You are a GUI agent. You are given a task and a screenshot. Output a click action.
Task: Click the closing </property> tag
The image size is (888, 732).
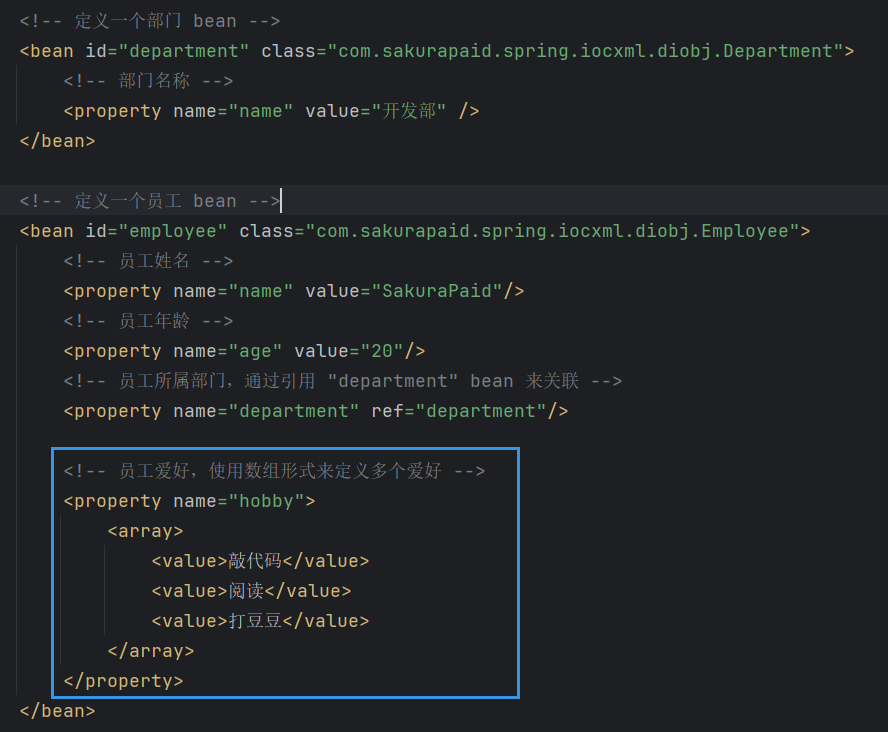click(123, 681)
